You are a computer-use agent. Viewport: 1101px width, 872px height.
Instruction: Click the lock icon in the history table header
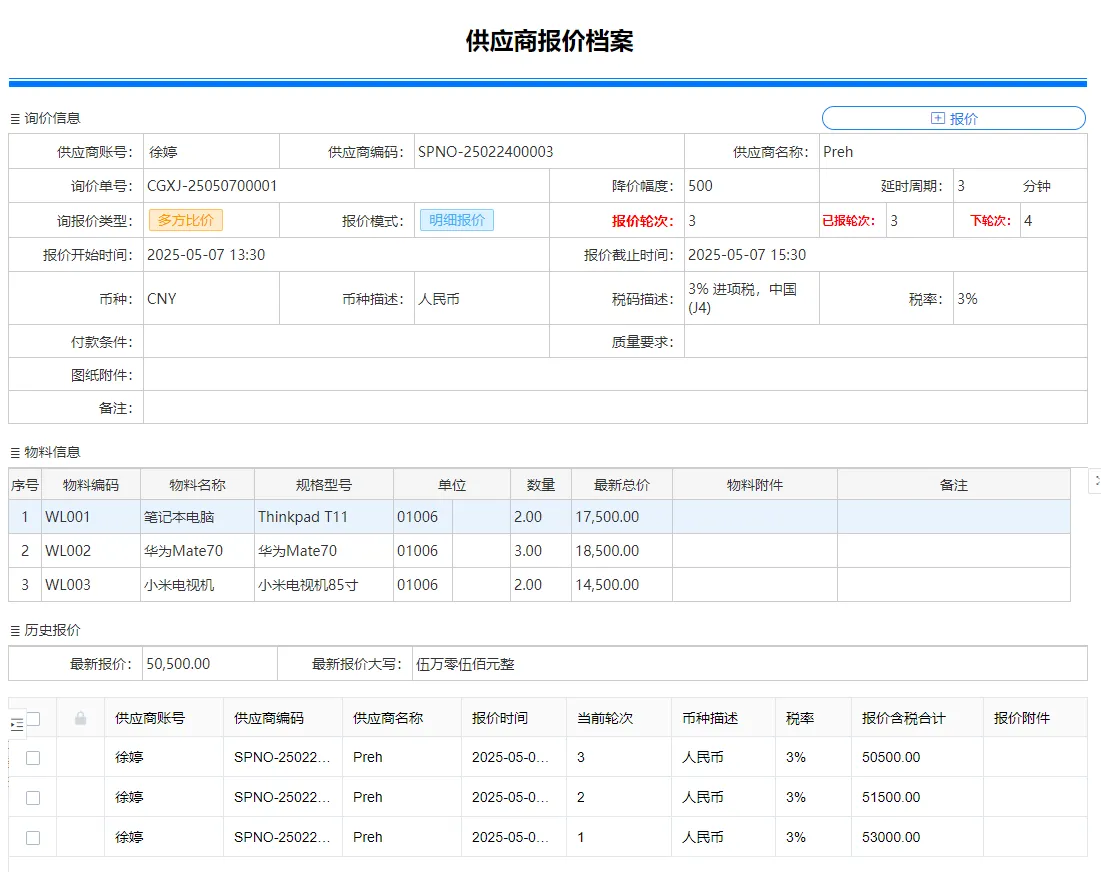click(x=81, y=718)
